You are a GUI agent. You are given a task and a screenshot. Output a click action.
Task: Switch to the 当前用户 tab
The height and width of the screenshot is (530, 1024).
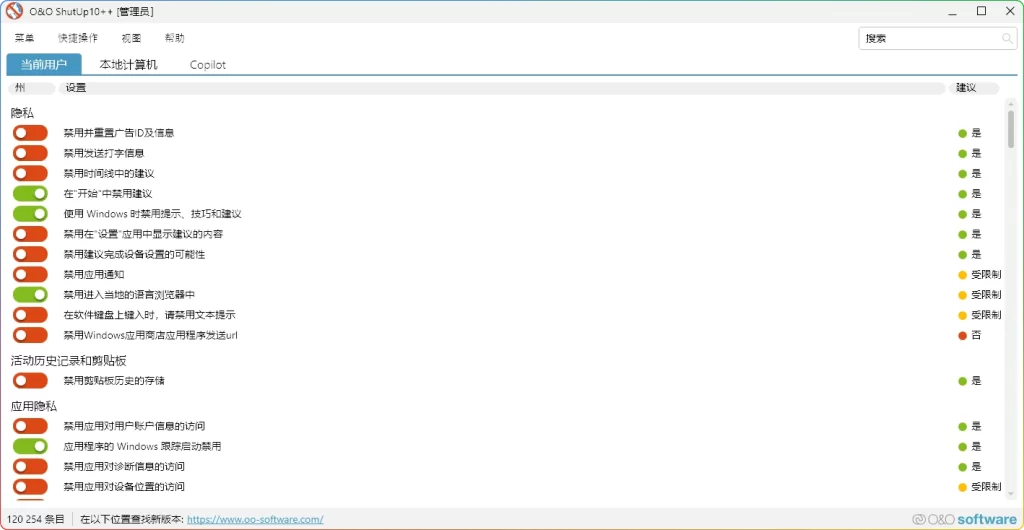[44, 65]
